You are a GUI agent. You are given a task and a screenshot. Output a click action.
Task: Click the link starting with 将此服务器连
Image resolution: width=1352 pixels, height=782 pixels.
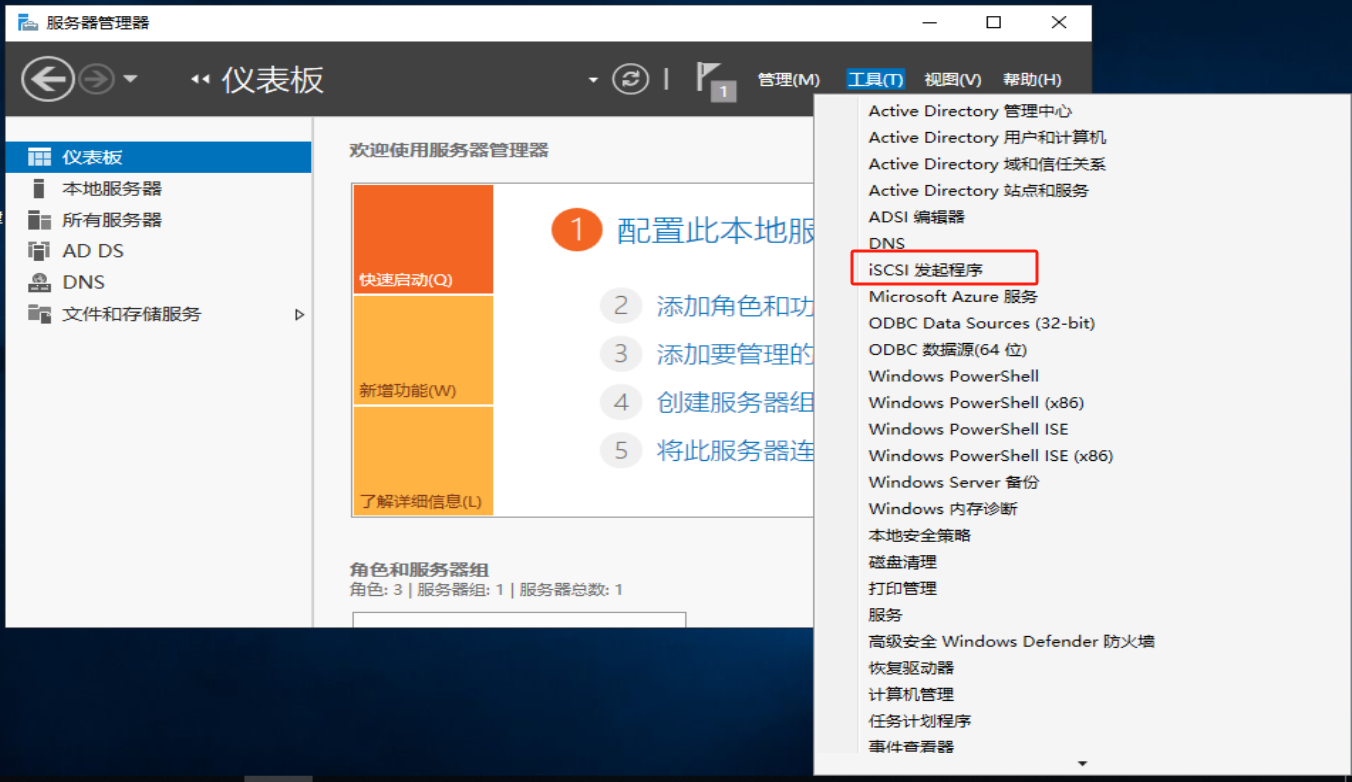[x=735, y=450]
